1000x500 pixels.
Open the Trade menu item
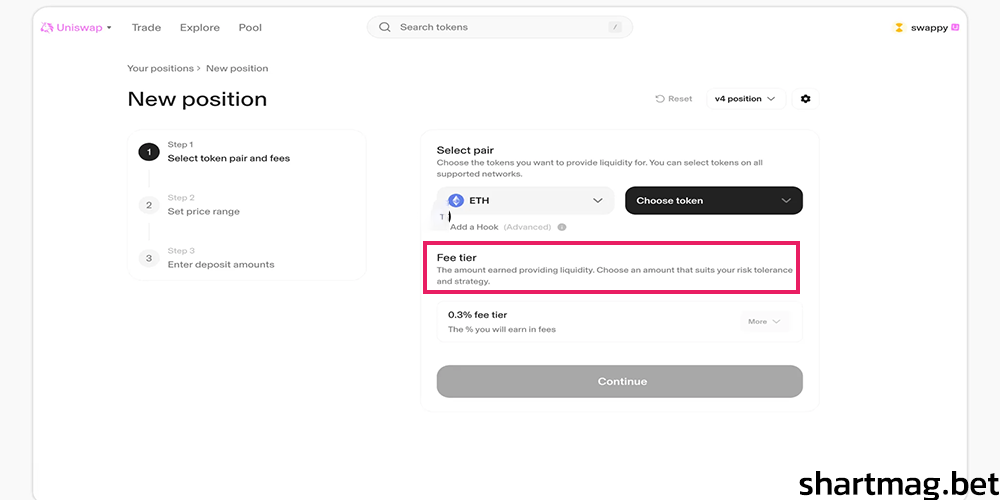pos(146,27)
